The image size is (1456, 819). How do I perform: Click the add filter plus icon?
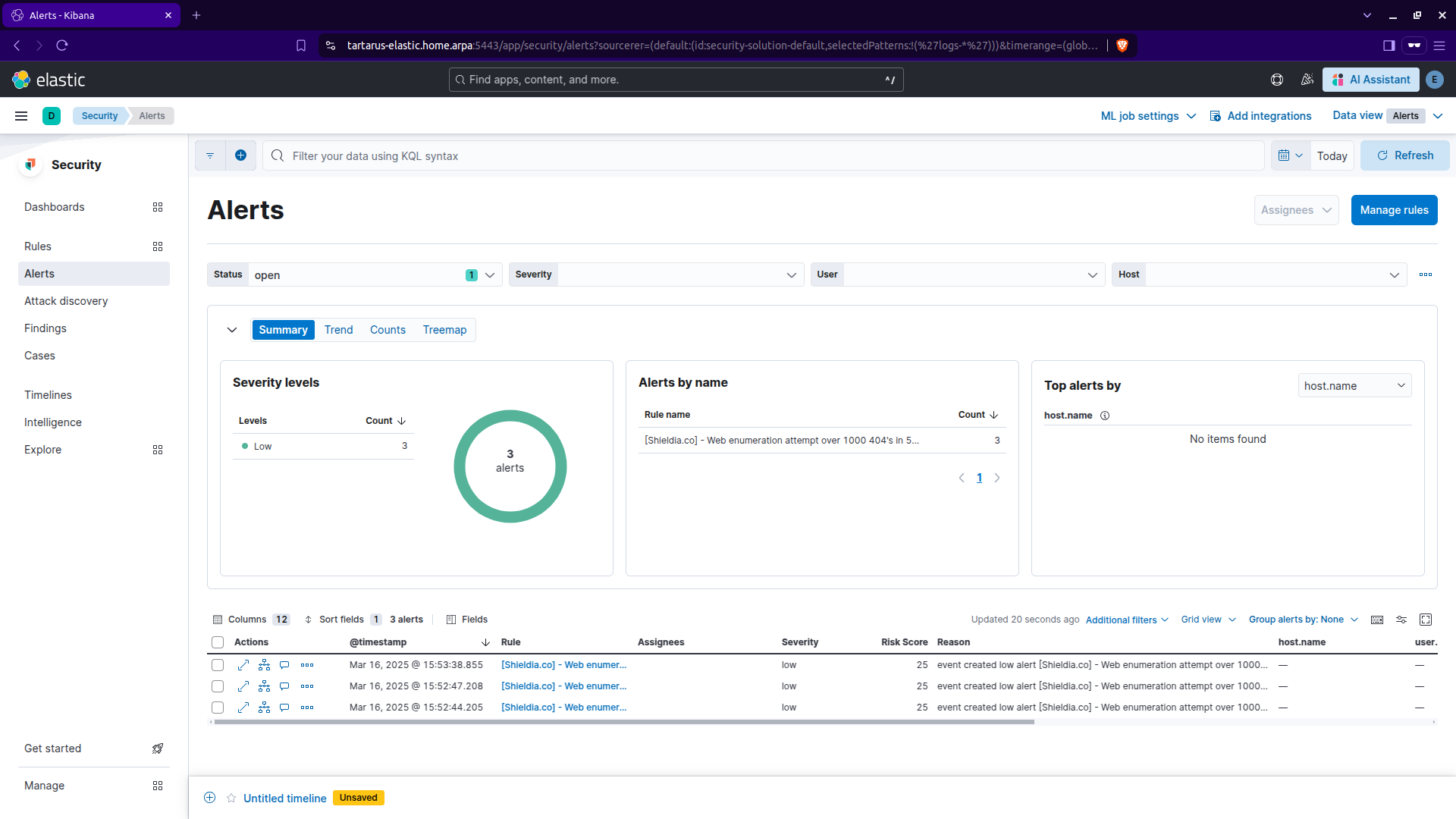coord(240,155)
